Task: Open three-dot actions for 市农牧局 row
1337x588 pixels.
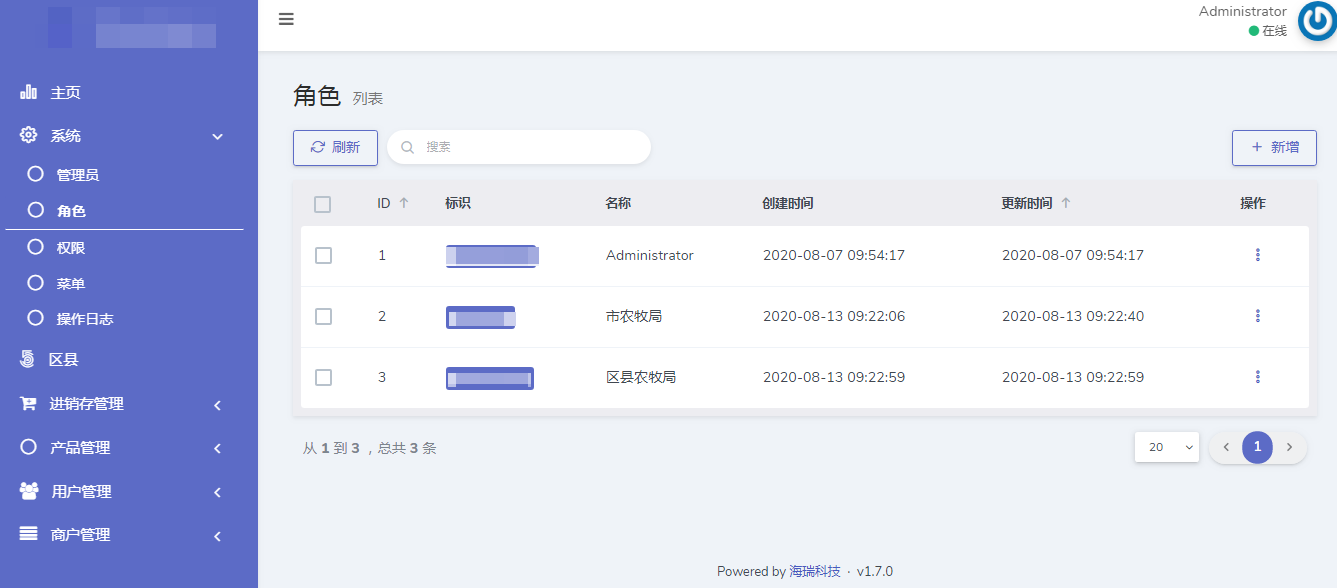Action: coord(1257,316)
